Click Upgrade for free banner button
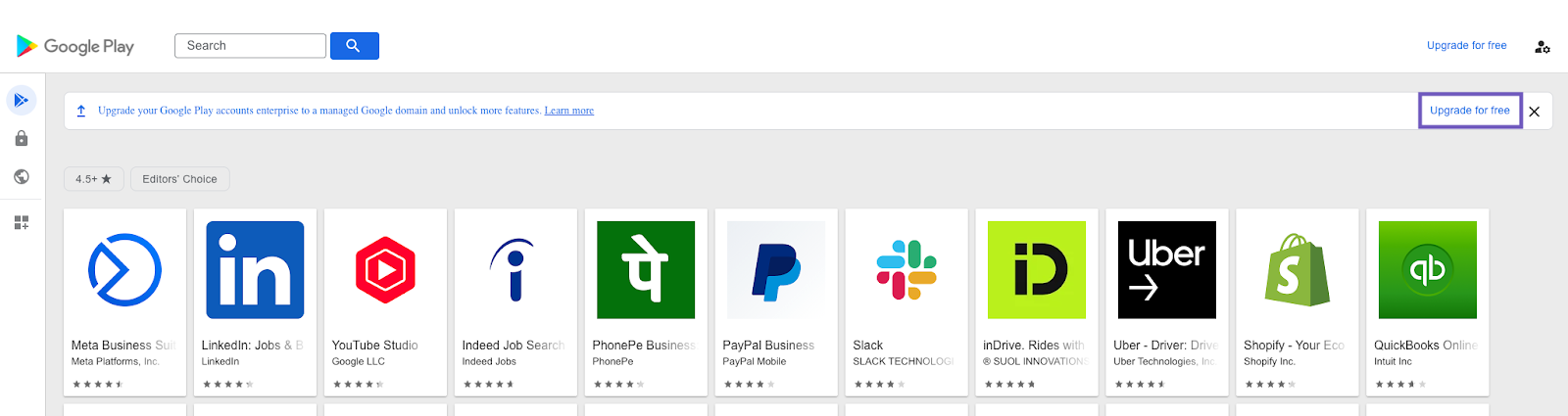This screenshot has height=416, width=1568. [x=1470, y=111]
